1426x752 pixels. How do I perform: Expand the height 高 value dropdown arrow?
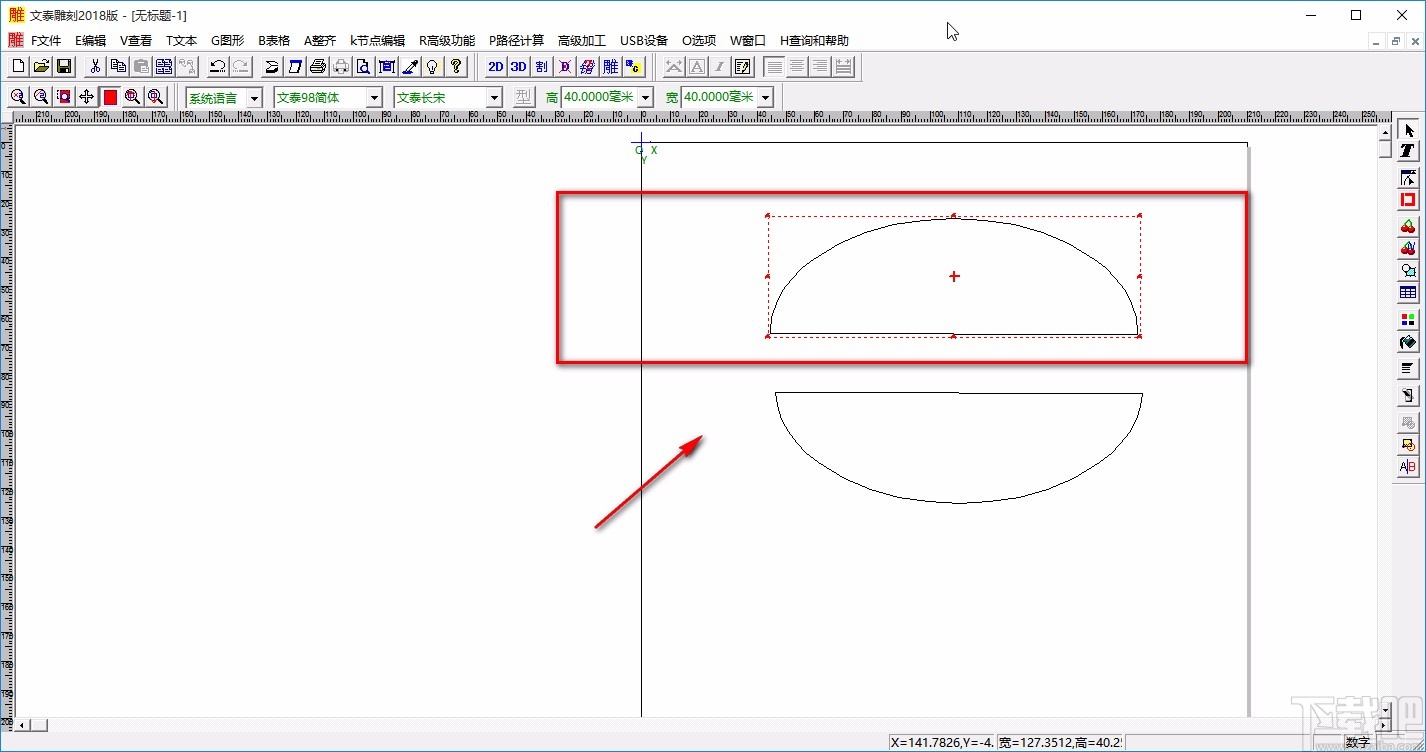pyautogui.click(x=645, y=97)
